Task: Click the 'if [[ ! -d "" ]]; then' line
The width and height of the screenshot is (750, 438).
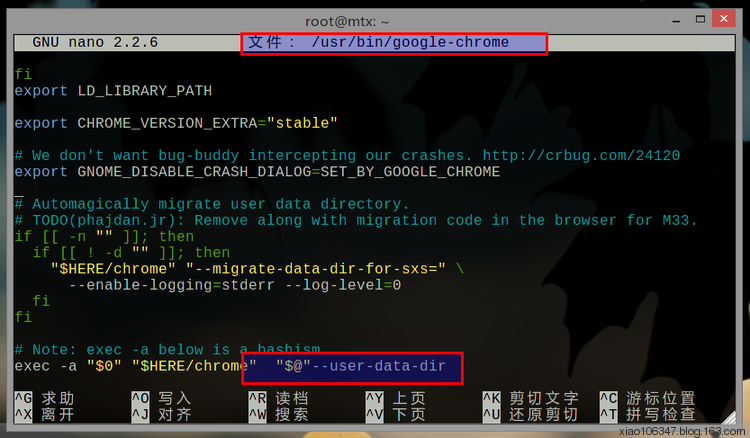Action: coord(131,253)
